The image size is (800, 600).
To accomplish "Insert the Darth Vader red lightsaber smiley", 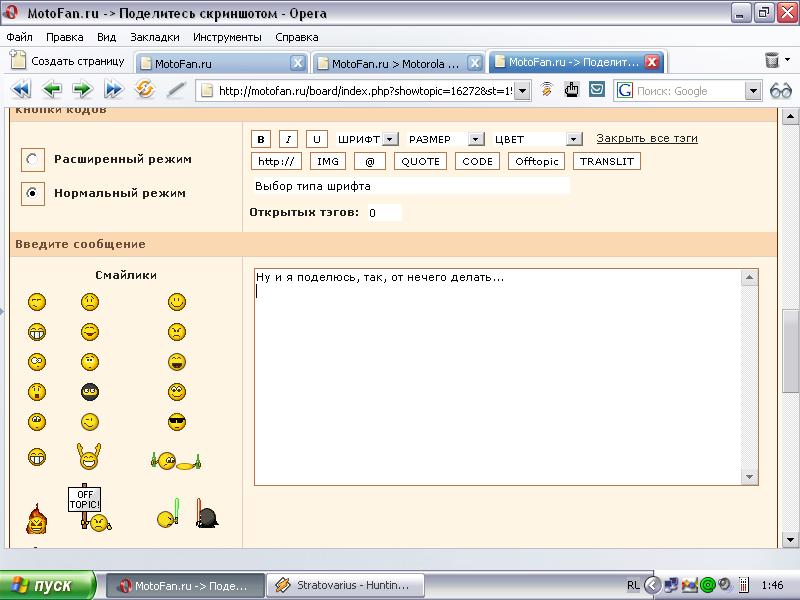I will [207, 513].
